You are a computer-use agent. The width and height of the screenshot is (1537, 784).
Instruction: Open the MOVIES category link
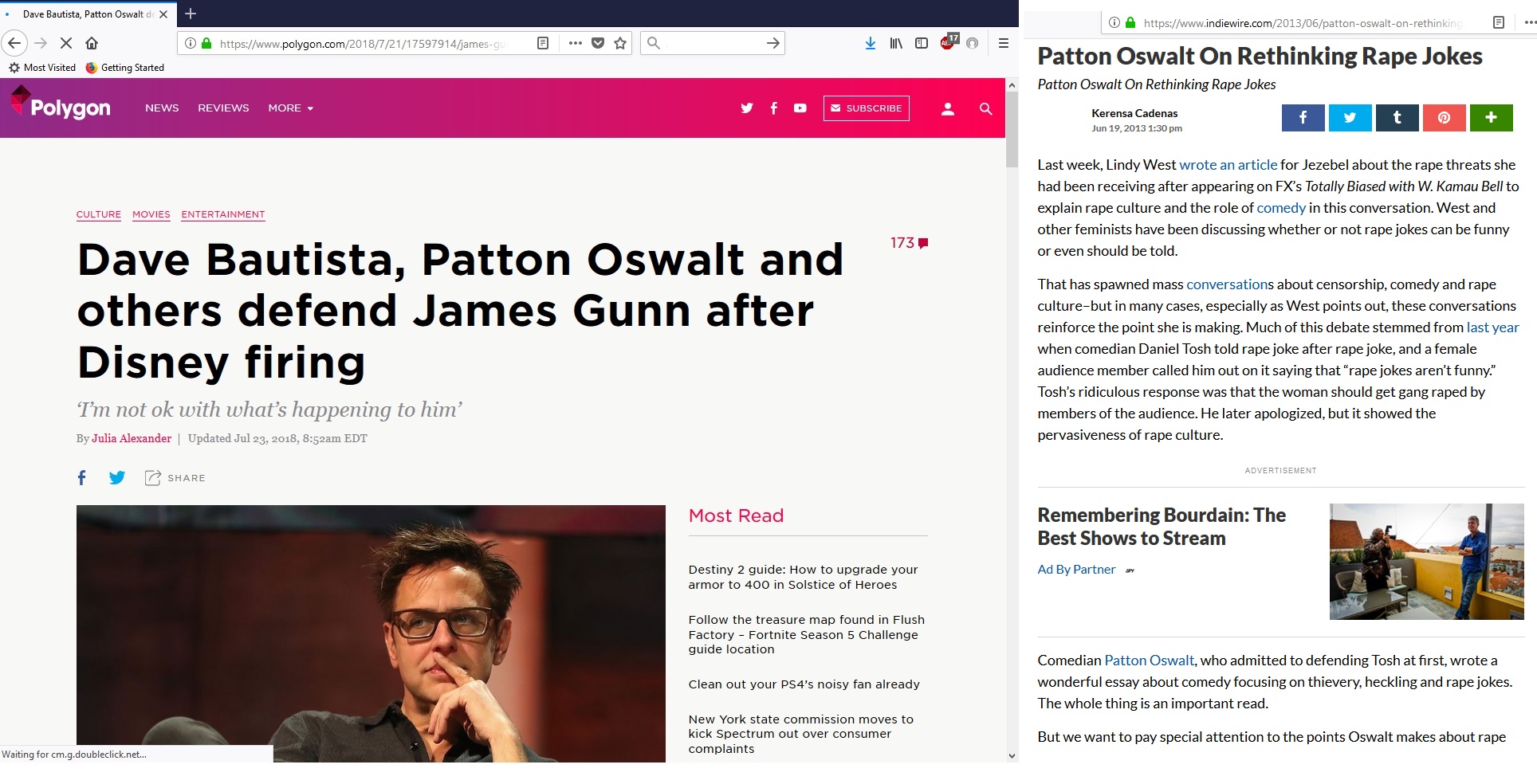[151, 214]
